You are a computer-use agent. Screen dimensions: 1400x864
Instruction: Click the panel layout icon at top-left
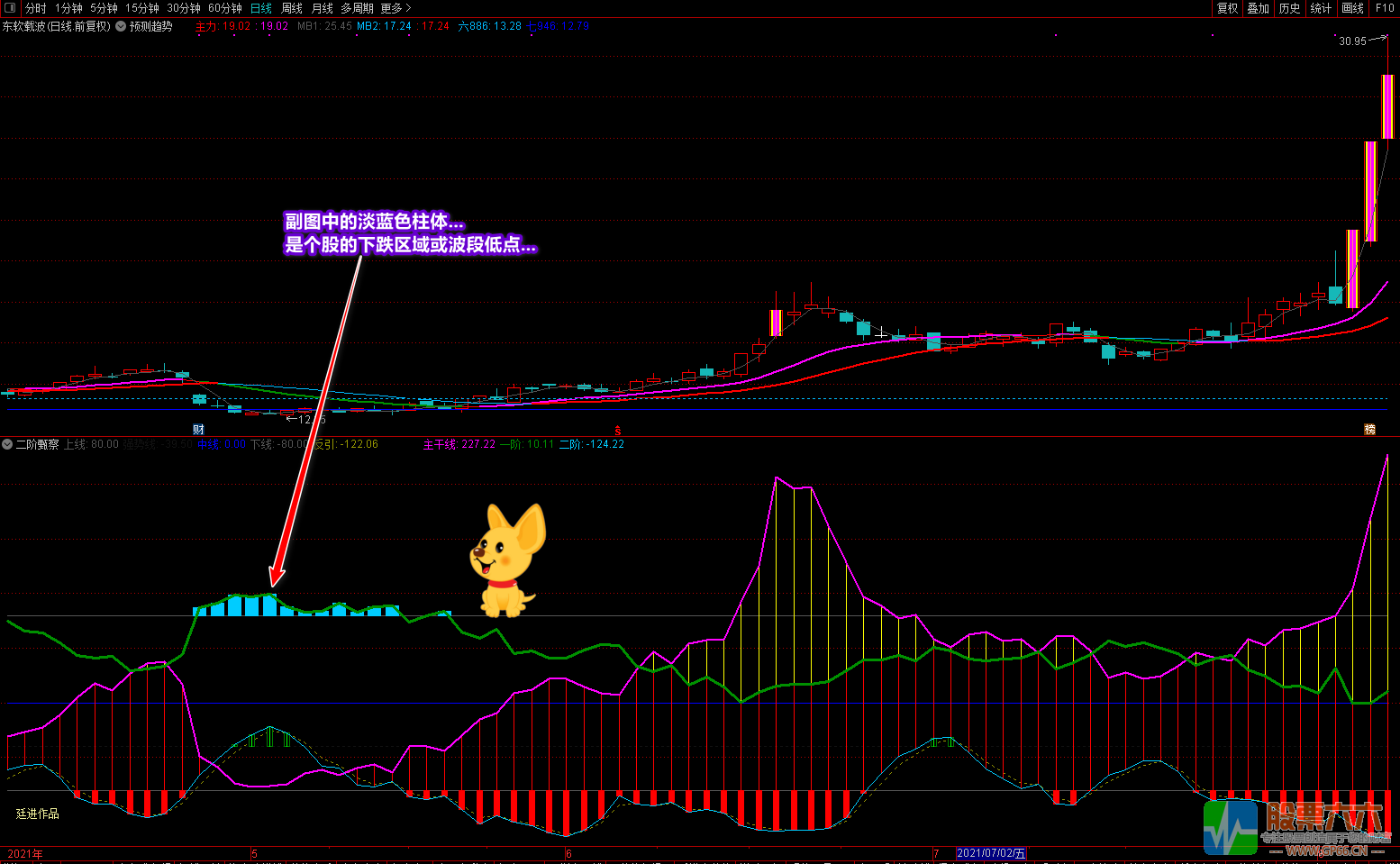pyautogui.click(x=10, y=8)
